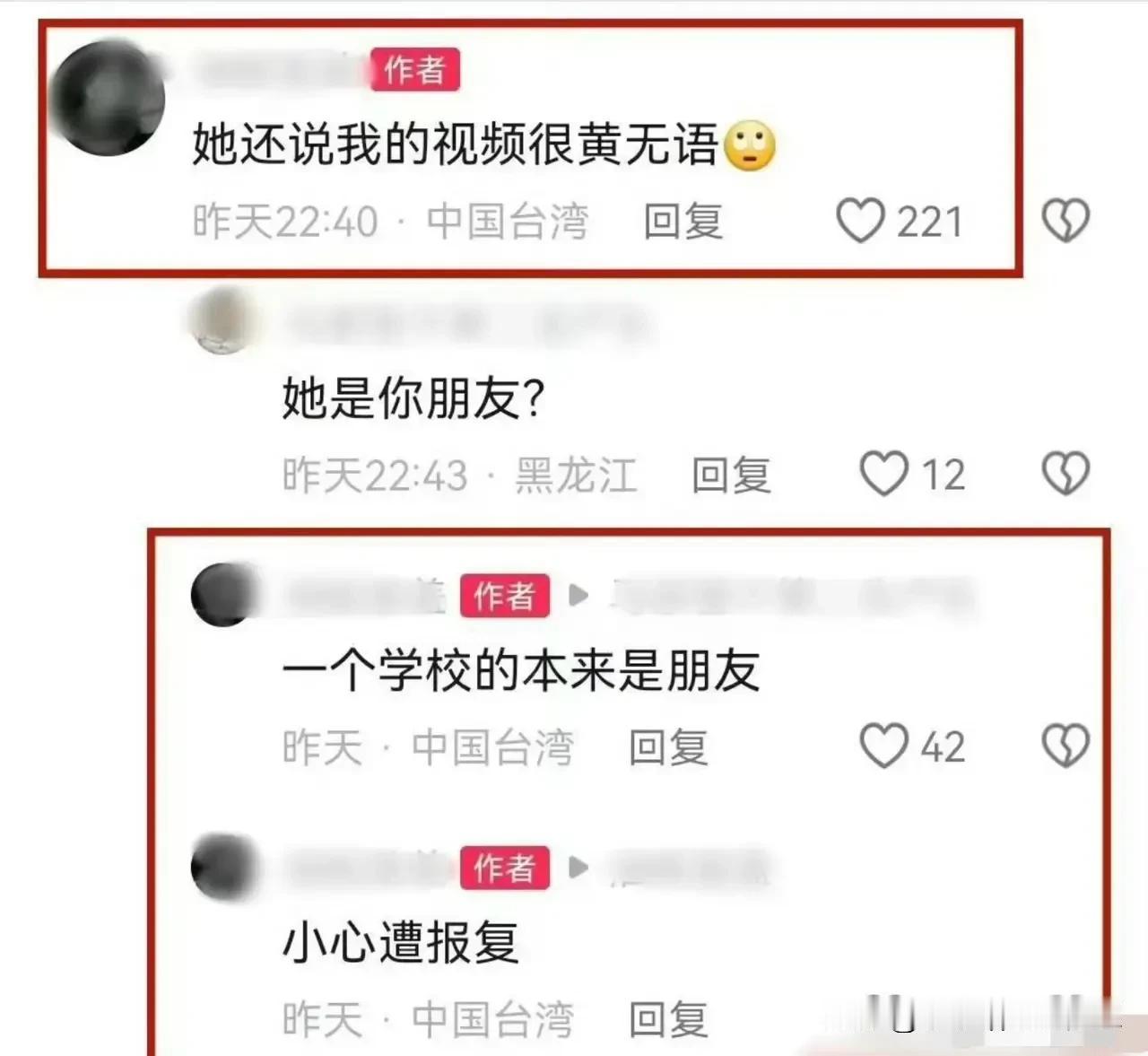Viewport: 1148px width, 1056px height.
Task: Open avatar of 黑龙江 commenter
Action: (222, 320)
